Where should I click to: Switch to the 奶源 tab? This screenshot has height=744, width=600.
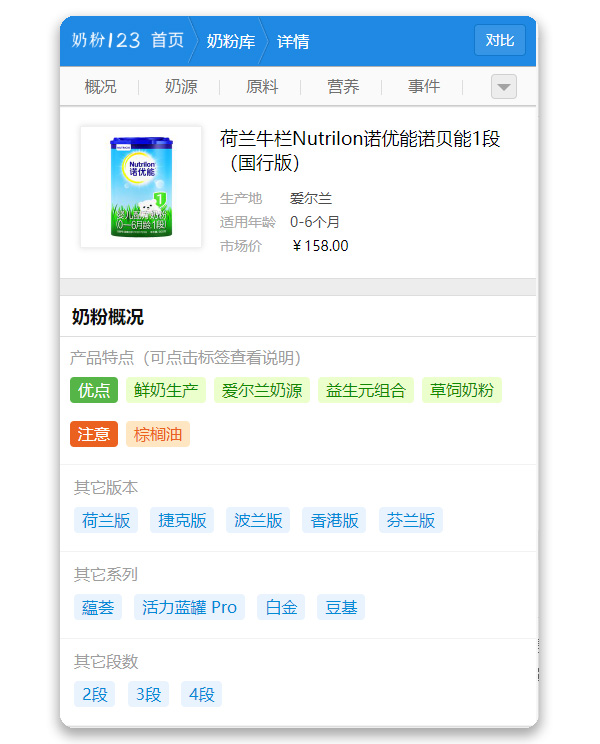[181, 86]
